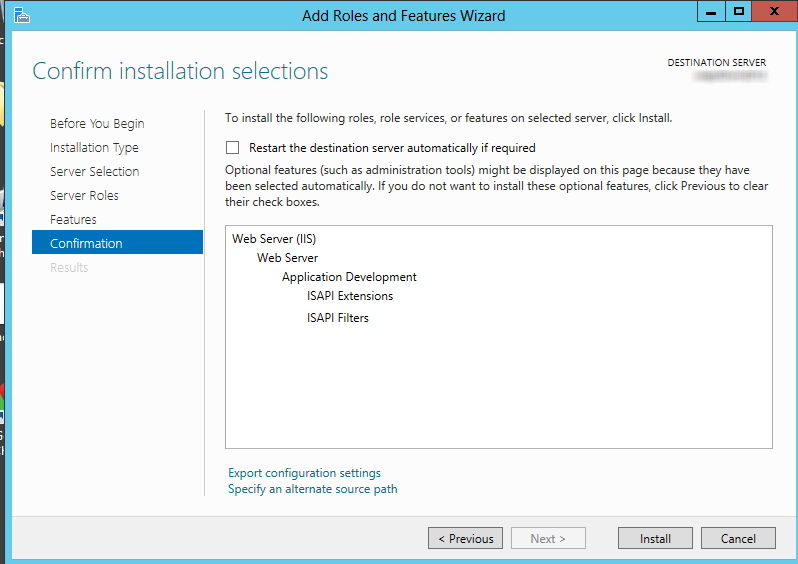Open Specify an alternate source path

pyautogui.click(x=312, y=489)
